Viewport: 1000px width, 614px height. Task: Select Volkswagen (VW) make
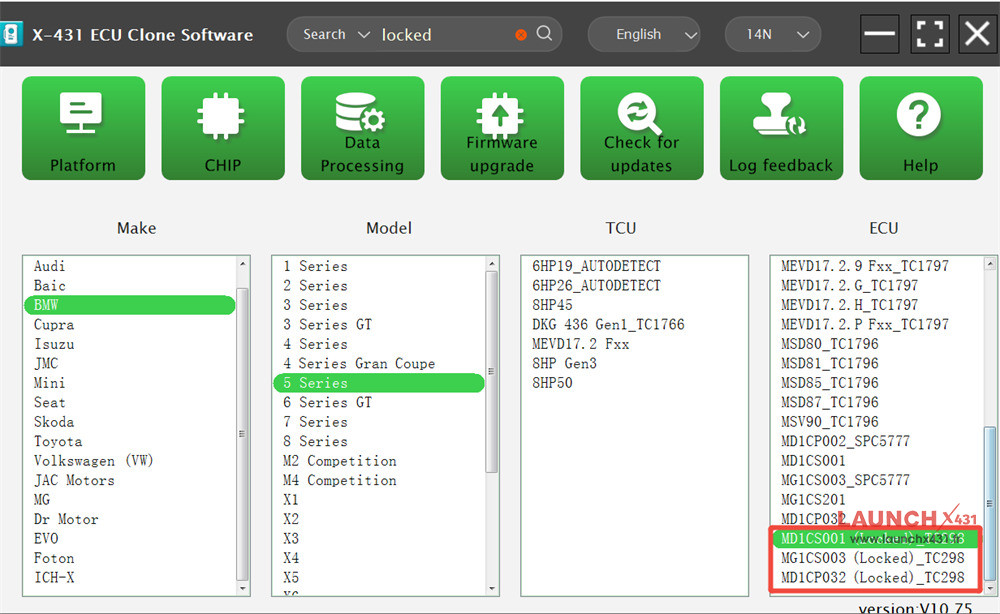[94, 461]
